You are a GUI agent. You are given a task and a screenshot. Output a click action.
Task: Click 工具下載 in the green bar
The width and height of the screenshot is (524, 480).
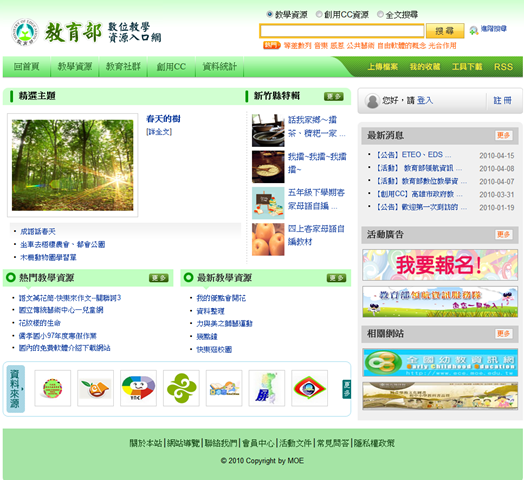click(x=467, y=67)
